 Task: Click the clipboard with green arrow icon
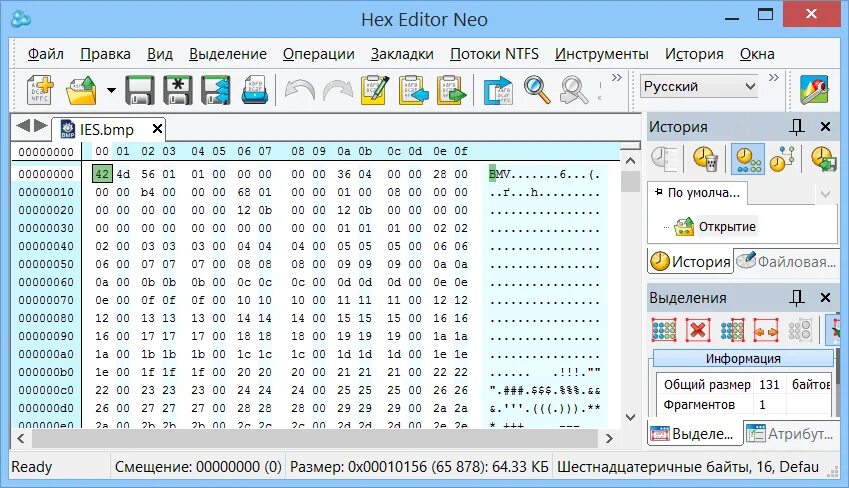point(451,90)
